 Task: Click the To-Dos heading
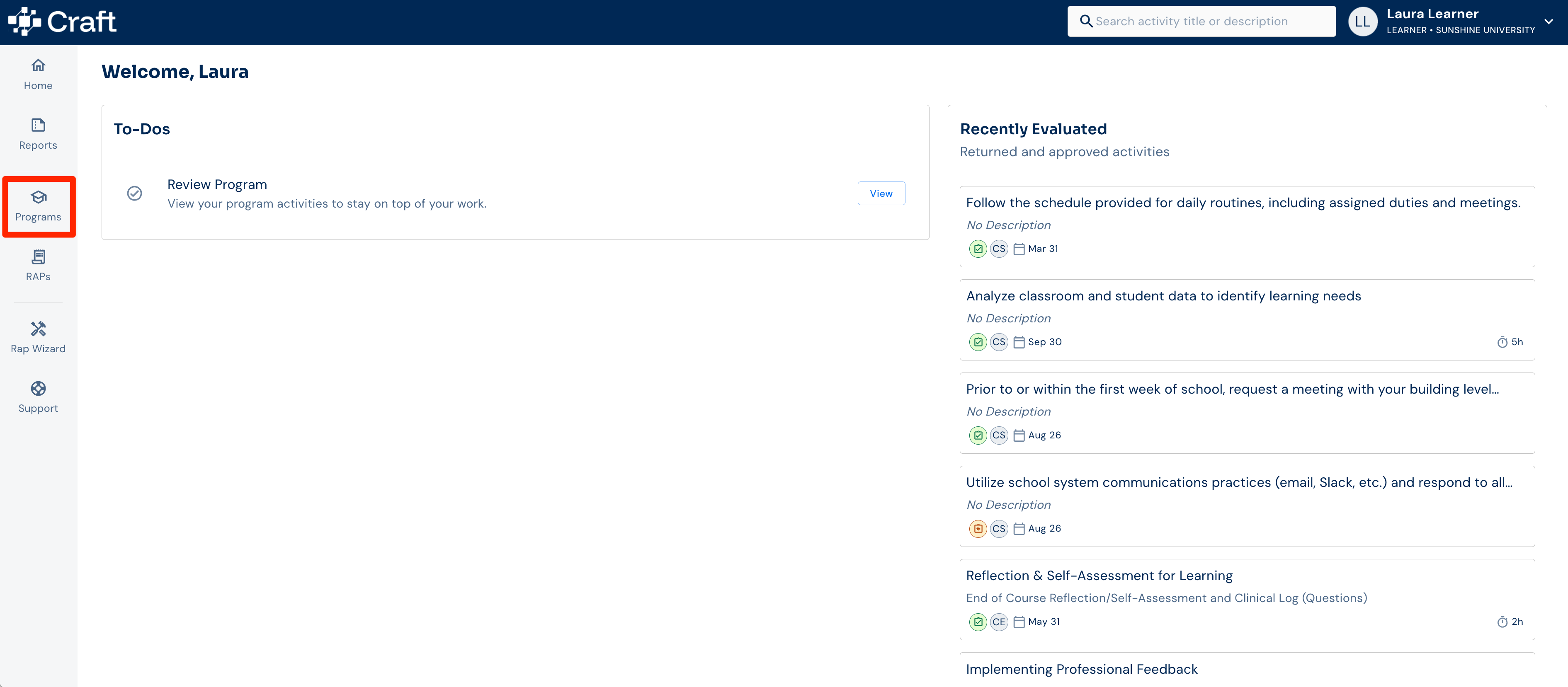point(142,129)
